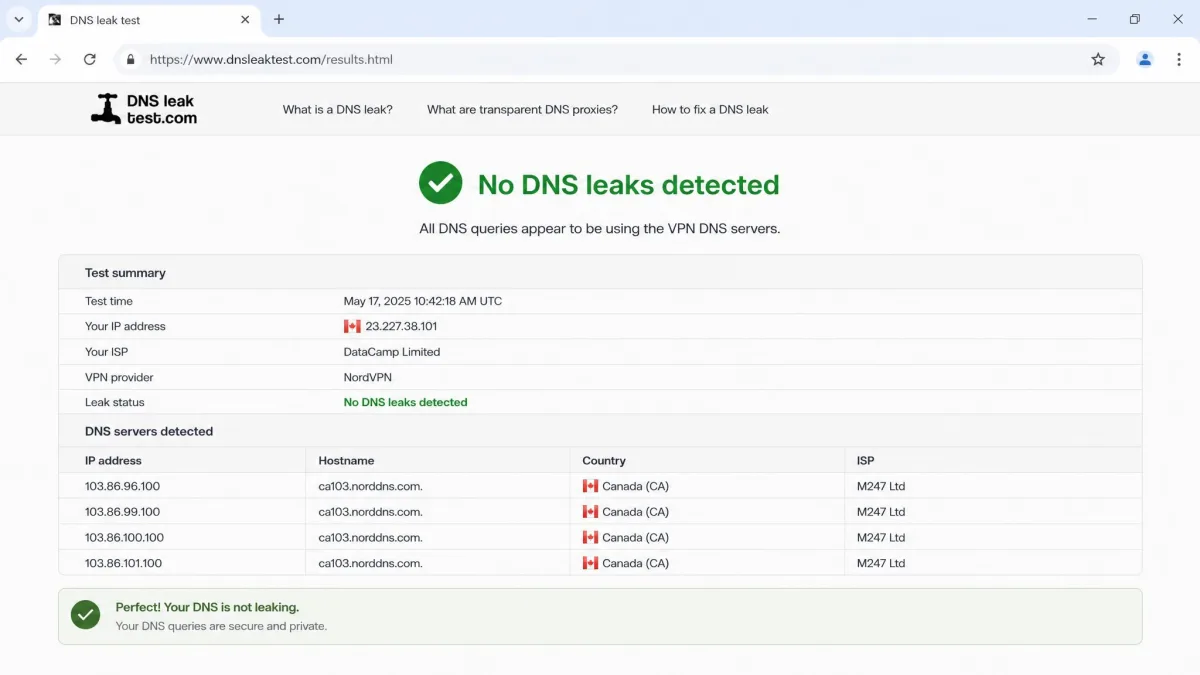This screenshot has width=1200, height=675.
Task: Click the 'Test summary' section header
Action: (125, 273)
